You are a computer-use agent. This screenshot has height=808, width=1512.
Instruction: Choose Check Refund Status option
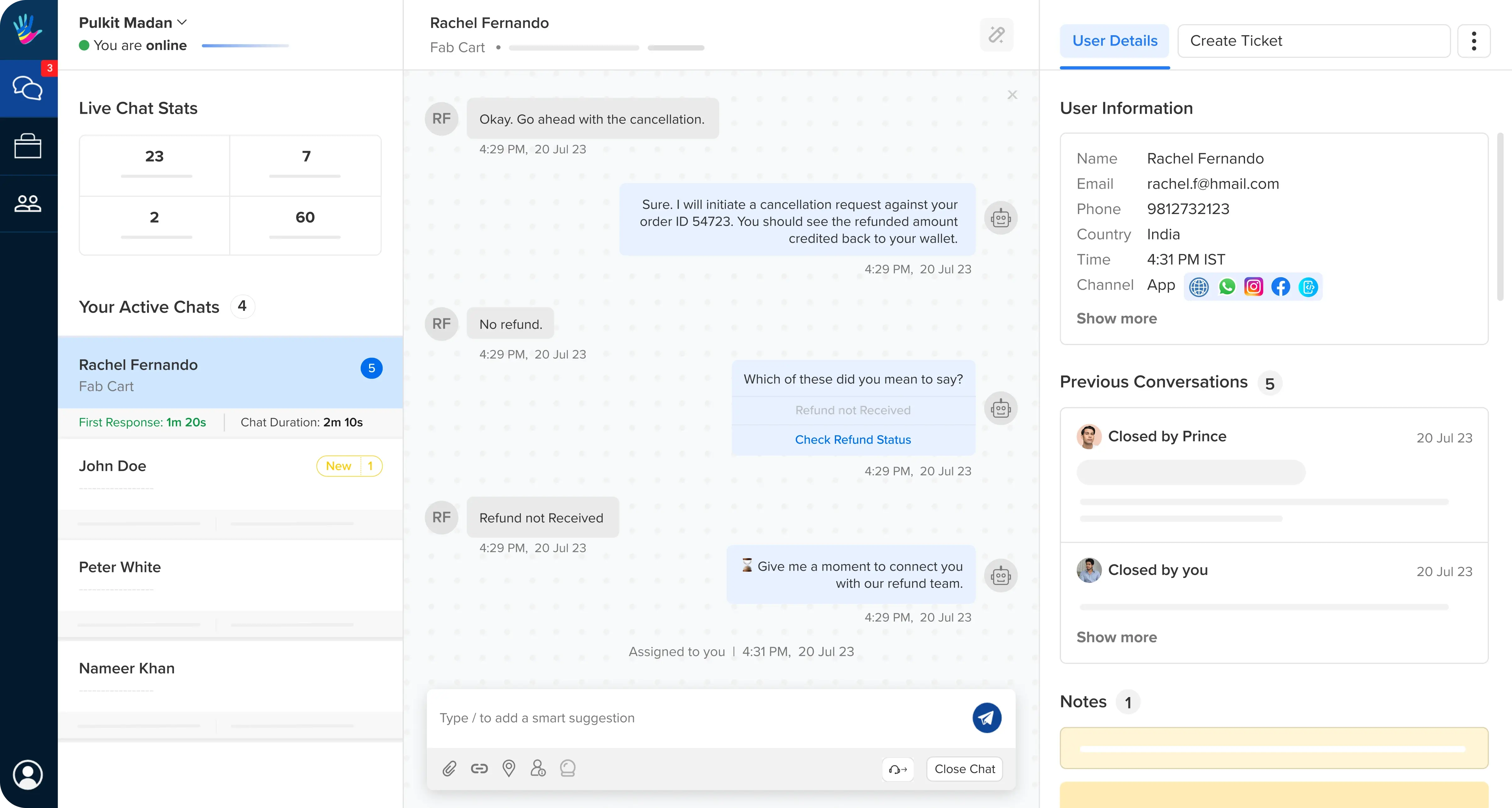click(x=852, y=440)
